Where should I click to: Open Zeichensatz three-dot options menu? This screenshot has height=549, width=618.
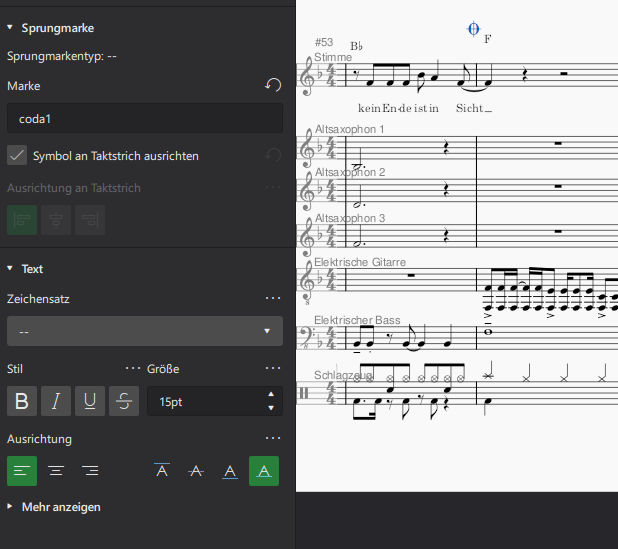(x=272, y=298)
